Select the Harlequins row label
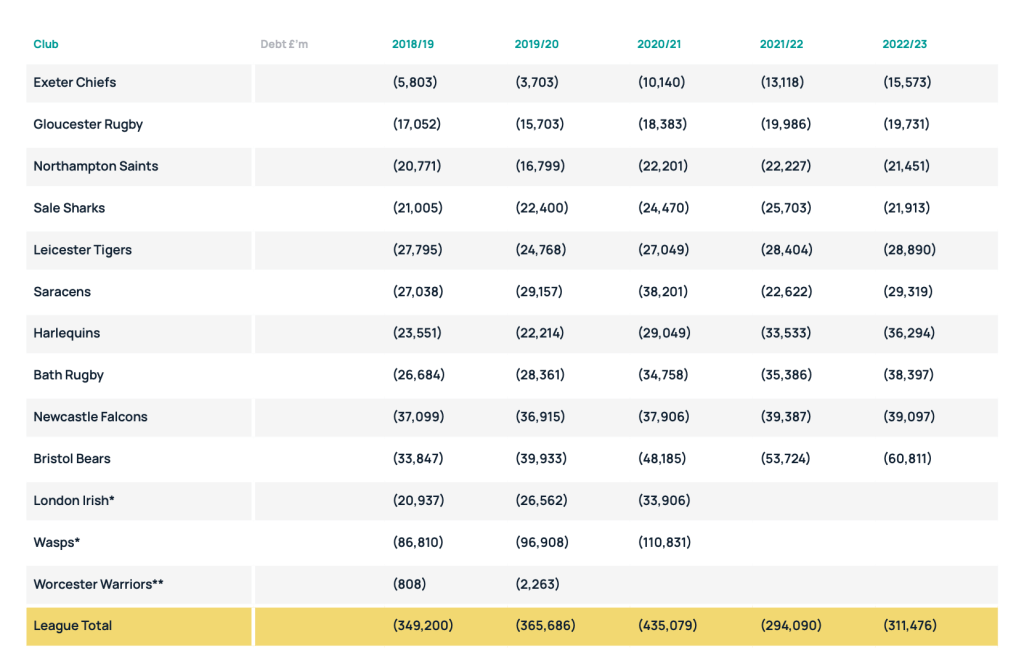The width and height of the screenshot is (1024, 659). (x=67, y=333)
